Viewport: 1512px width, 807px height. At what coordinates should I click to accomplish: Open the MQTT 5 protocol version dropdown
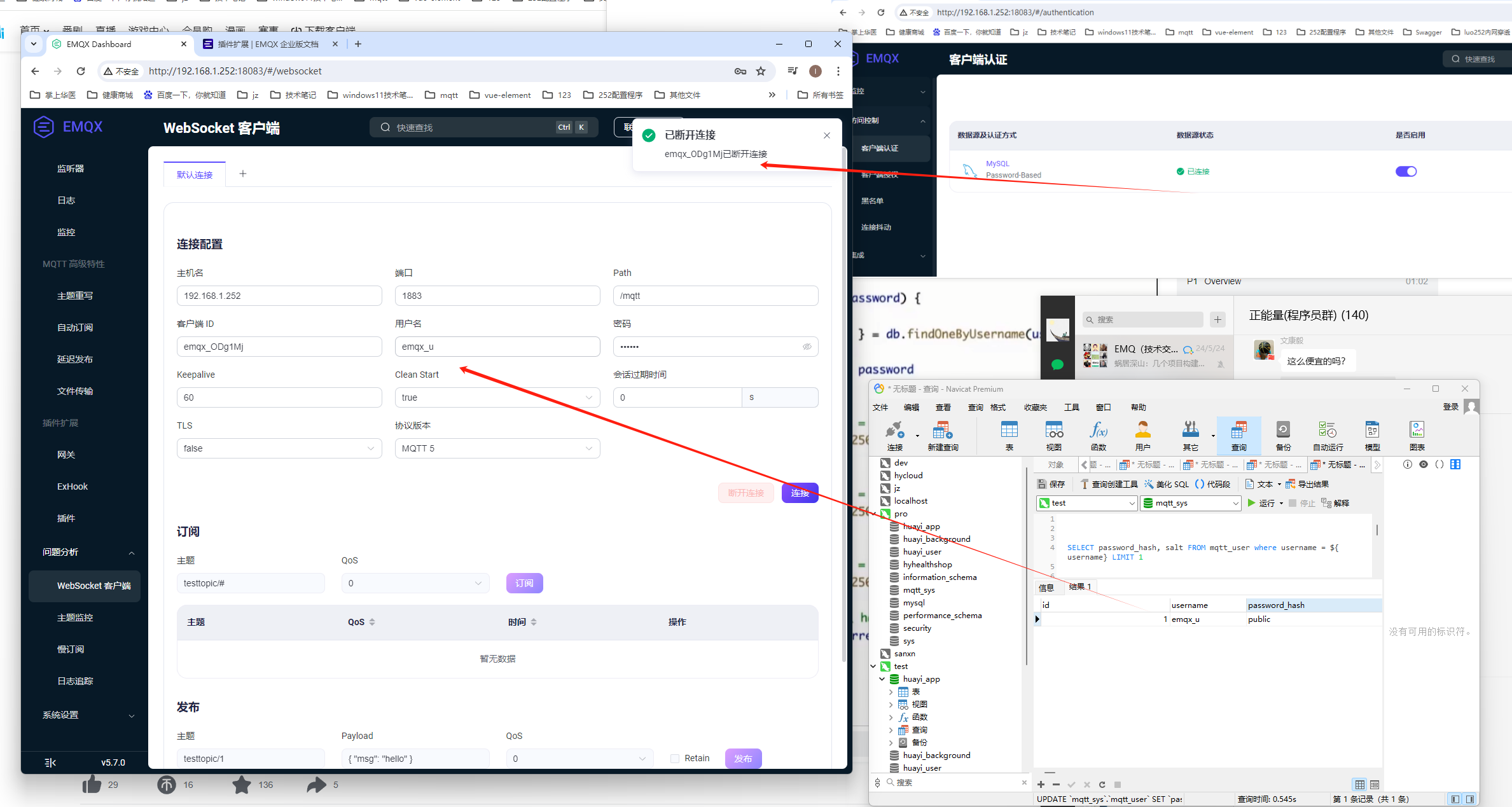497,448
